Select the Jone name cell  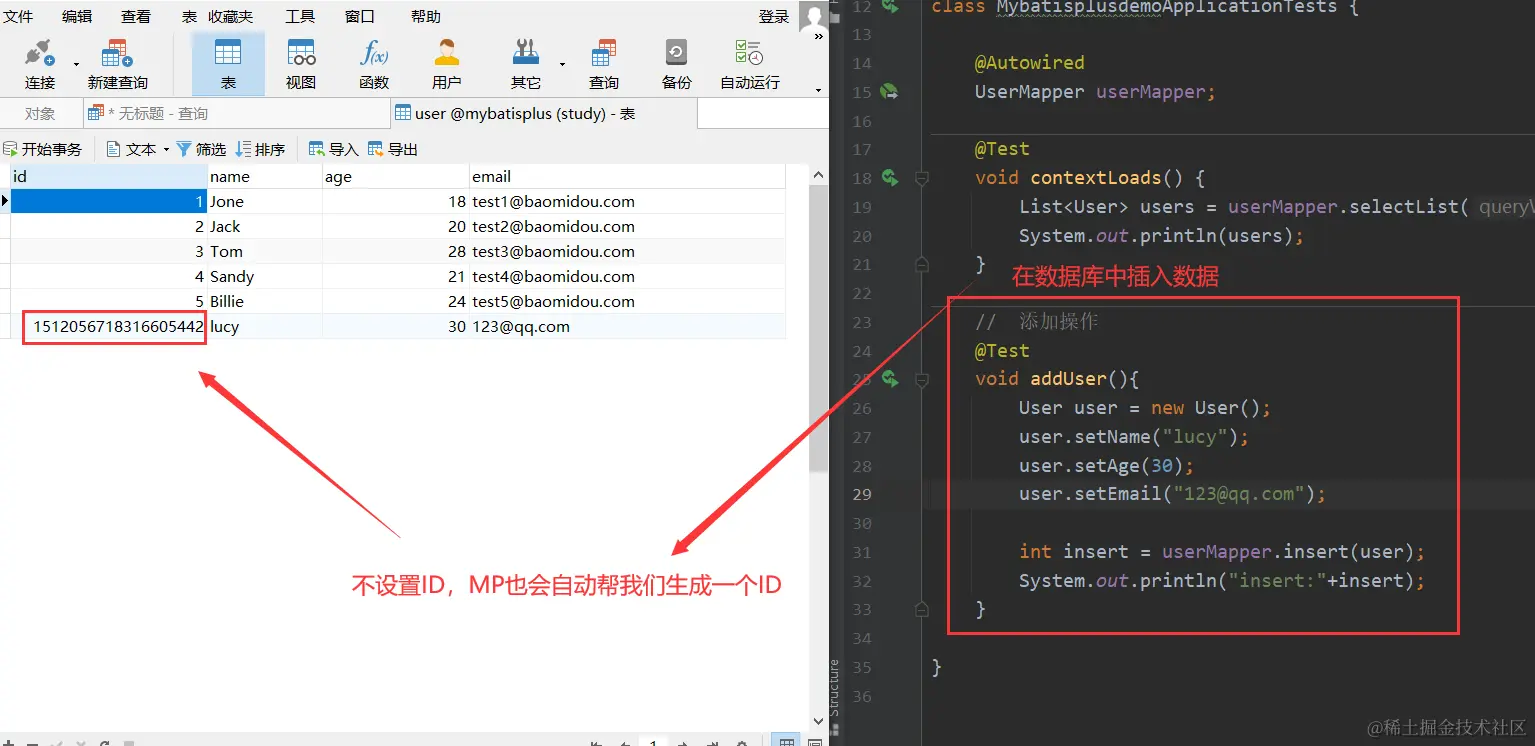pyautogui.click(x=264, y=201)
